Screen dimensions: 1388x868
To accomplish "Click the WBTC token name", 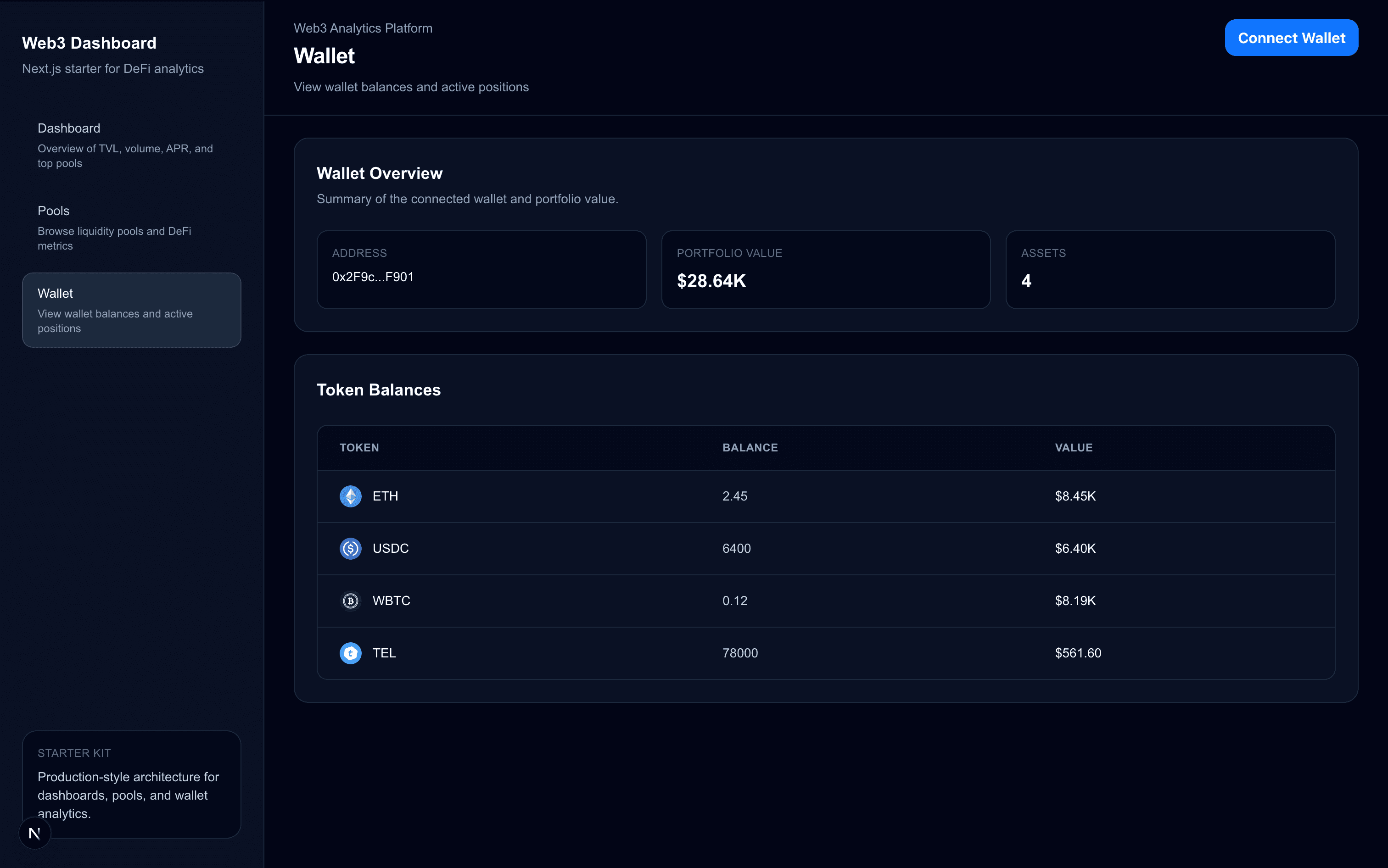I will coord(391,601).
